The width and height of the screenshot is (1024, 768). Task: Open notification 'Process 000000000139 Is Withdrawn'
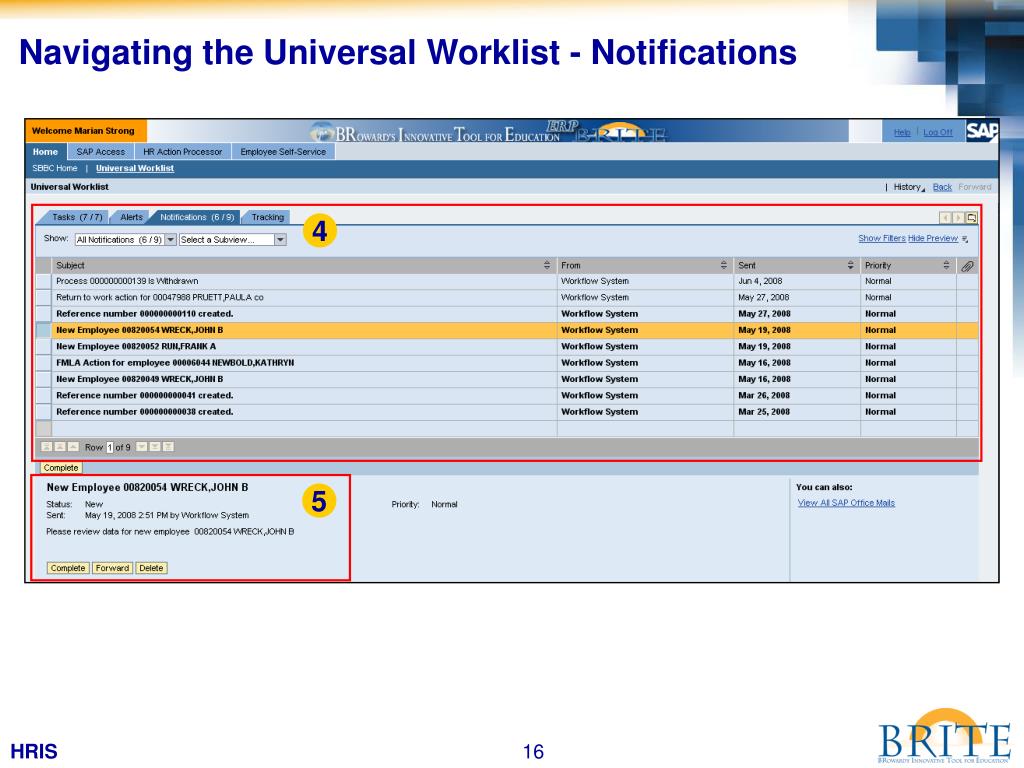pos(127,281)
